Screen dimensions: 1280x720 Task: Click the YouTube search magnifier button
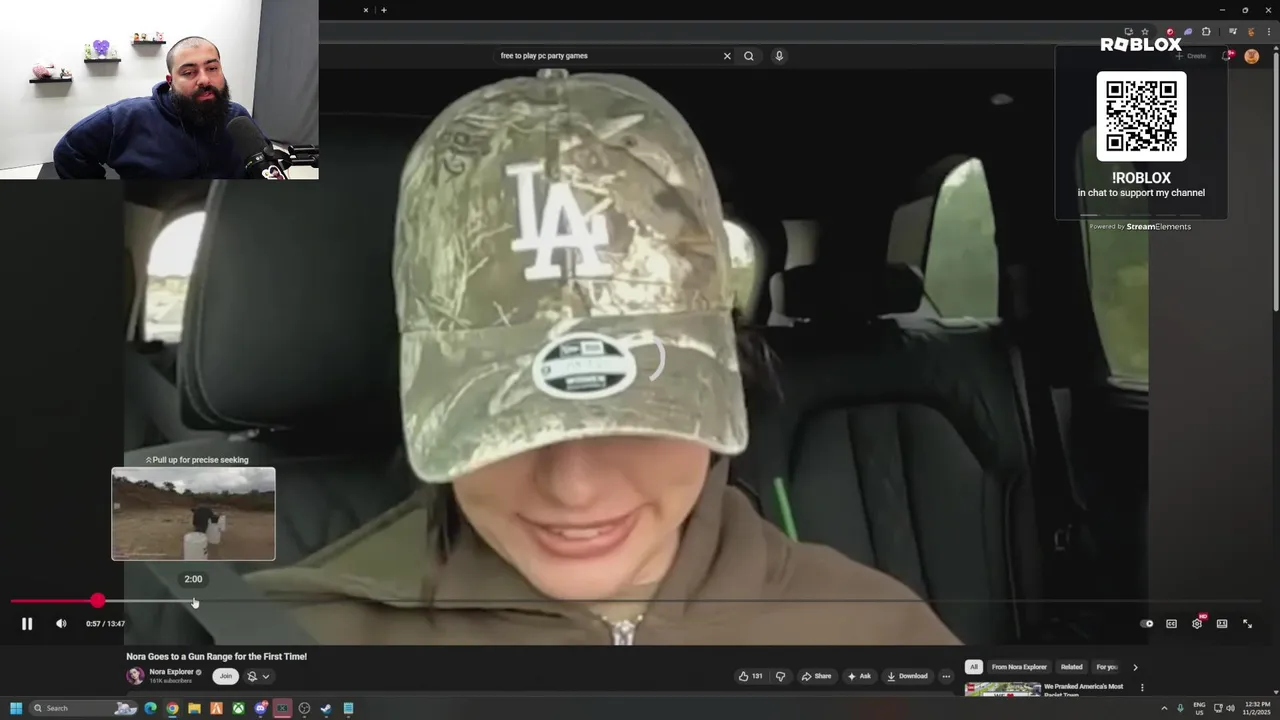(x=749, y=56)
